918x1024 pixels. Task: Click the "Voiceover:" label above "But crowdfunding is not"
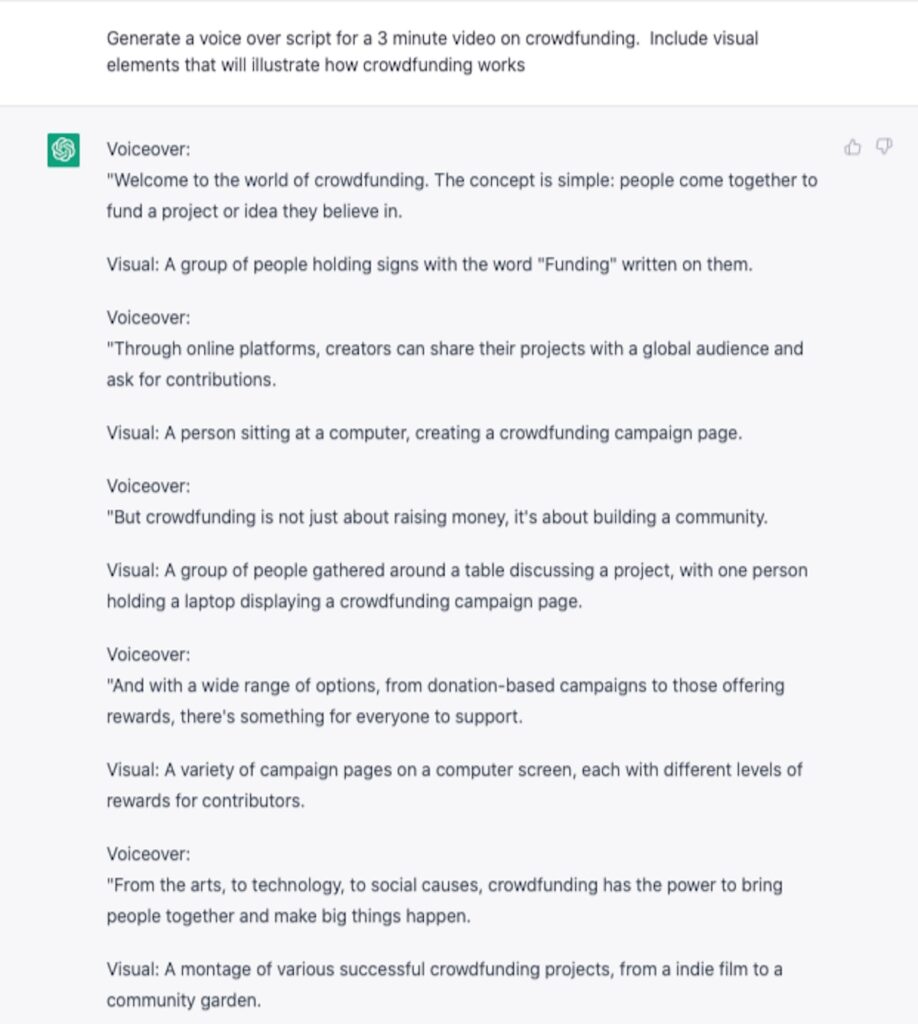point(148,486)
